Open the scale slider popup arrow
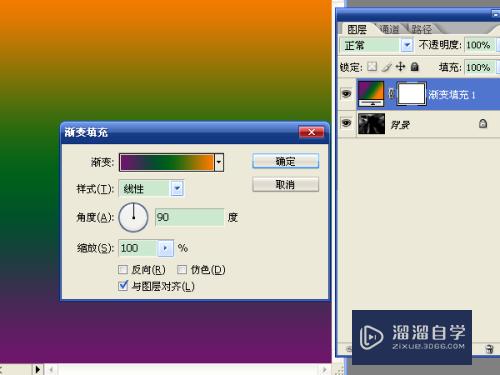Screen dimensions: 500x375 (x=165, y=248)
